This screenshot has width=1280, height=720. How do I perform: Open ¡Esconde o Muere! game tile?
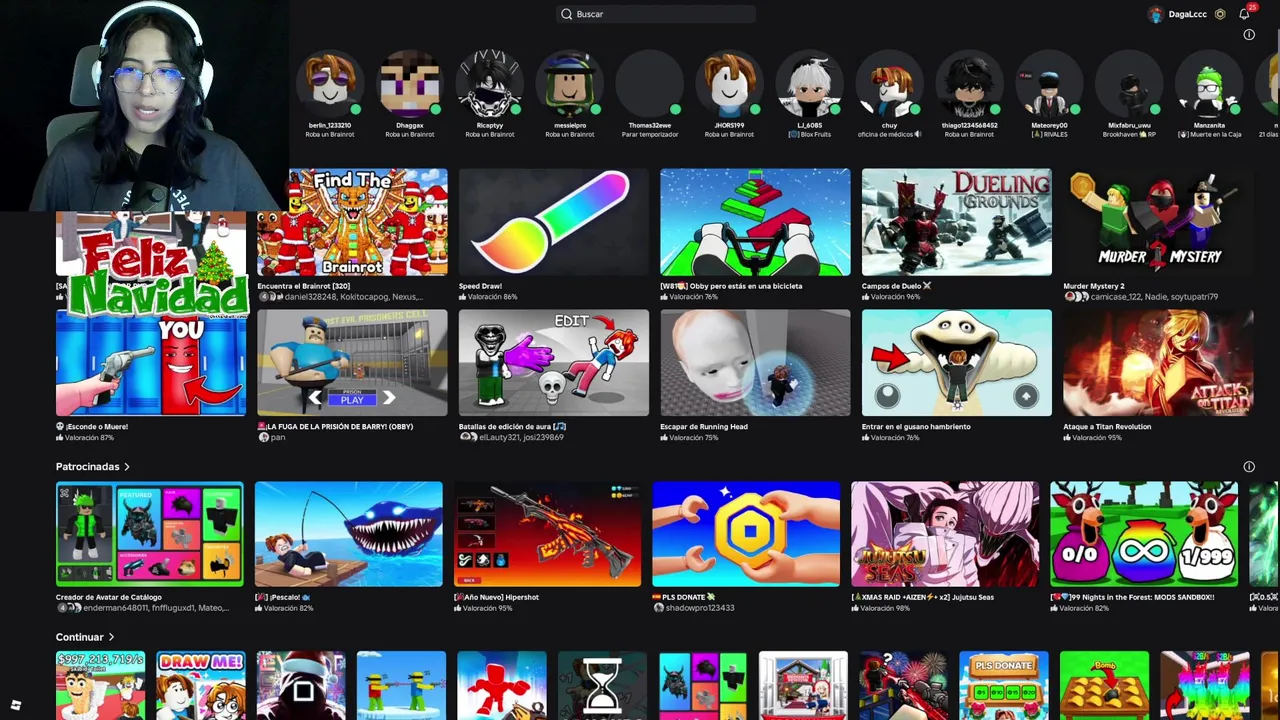pyautogui.click(x=150, y=362)
